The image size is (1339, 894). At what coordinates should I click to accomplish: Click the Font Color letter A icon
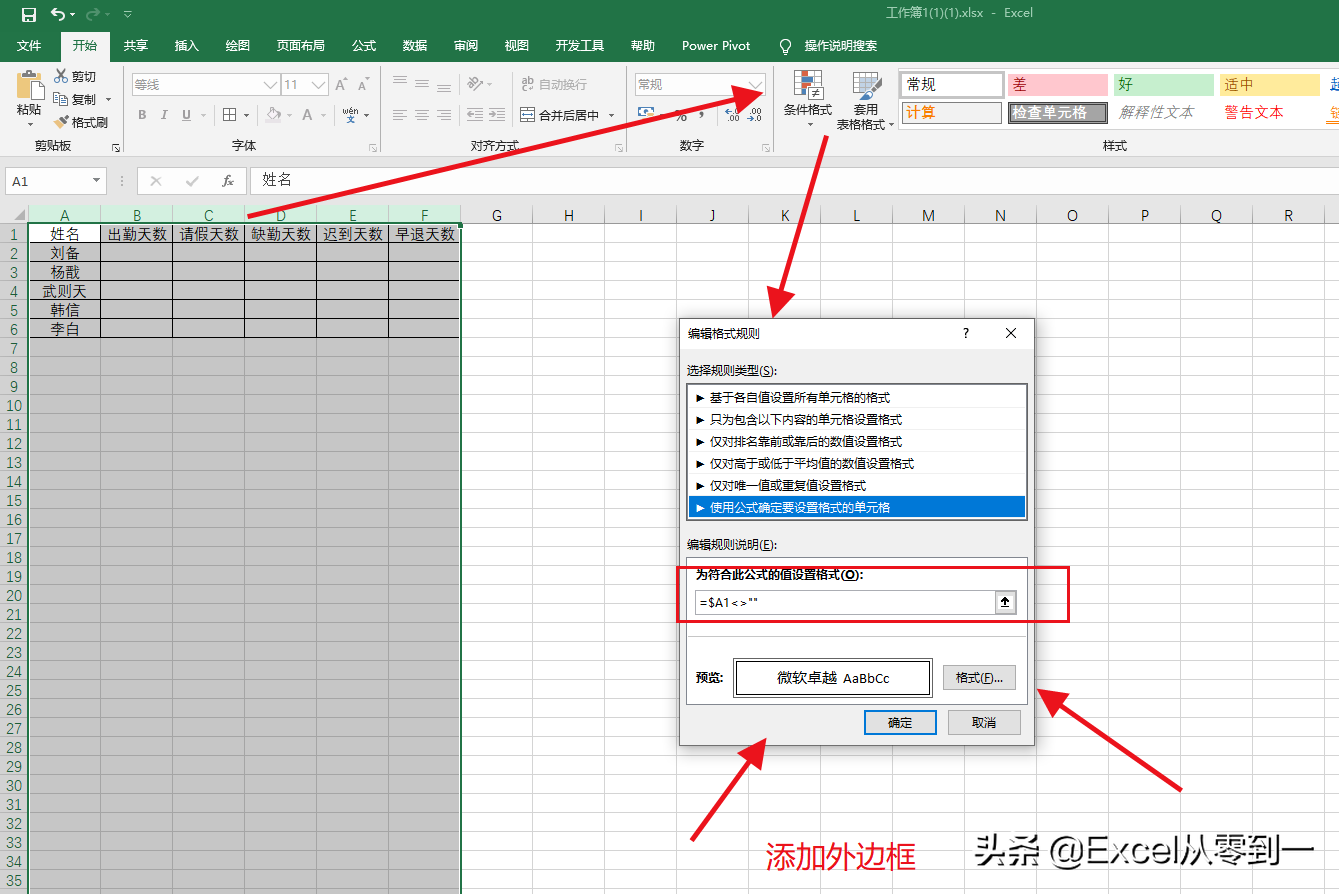point(308,115)
